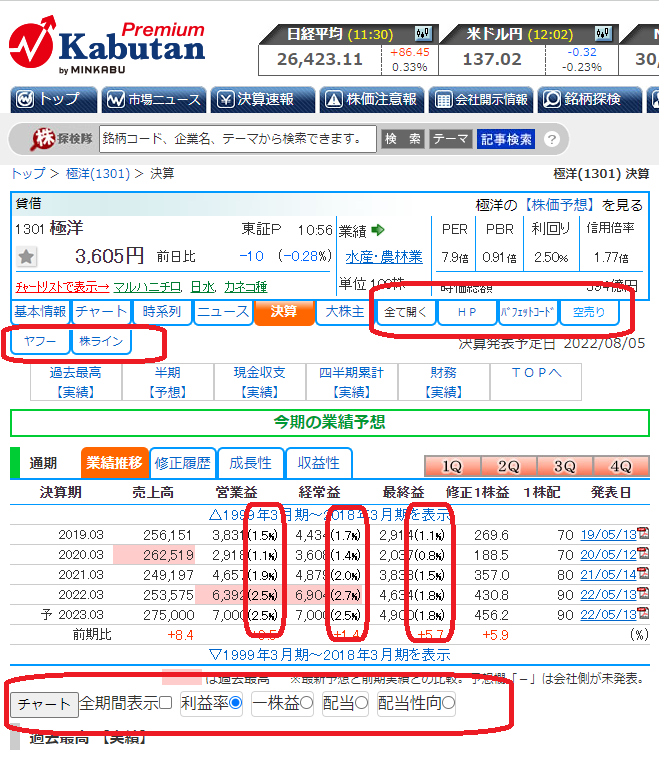Click the チャートリストで表示 link
The image size is (659, 758).
[62, 287]
